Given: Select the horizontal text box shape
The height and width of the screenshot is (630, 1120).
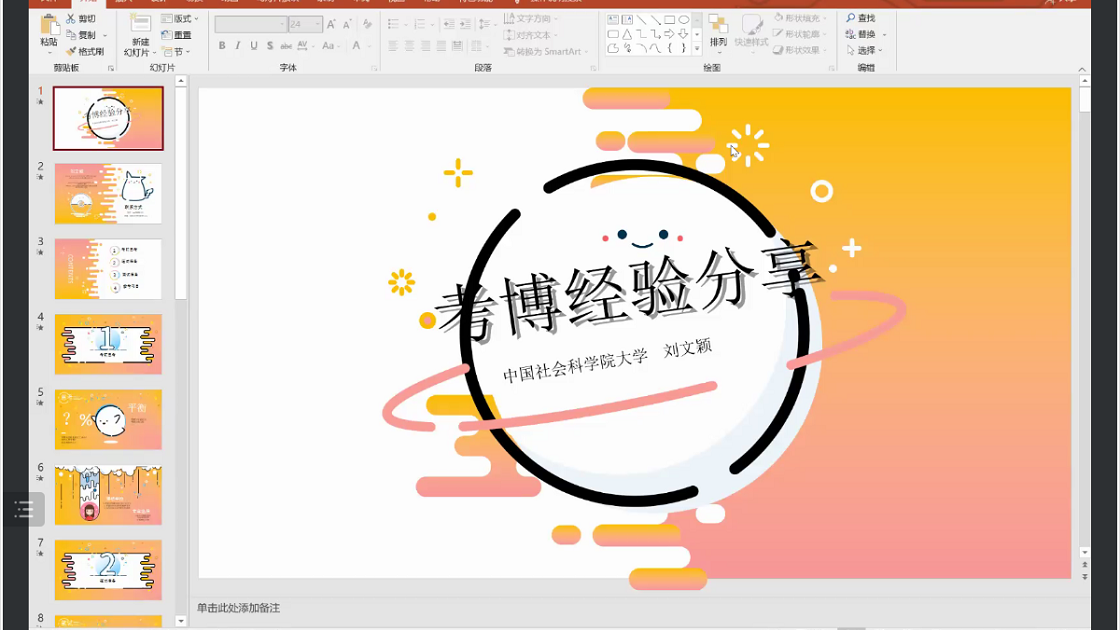Looking at the screenshot, I should pyautogui.click(x=613, y=20).
